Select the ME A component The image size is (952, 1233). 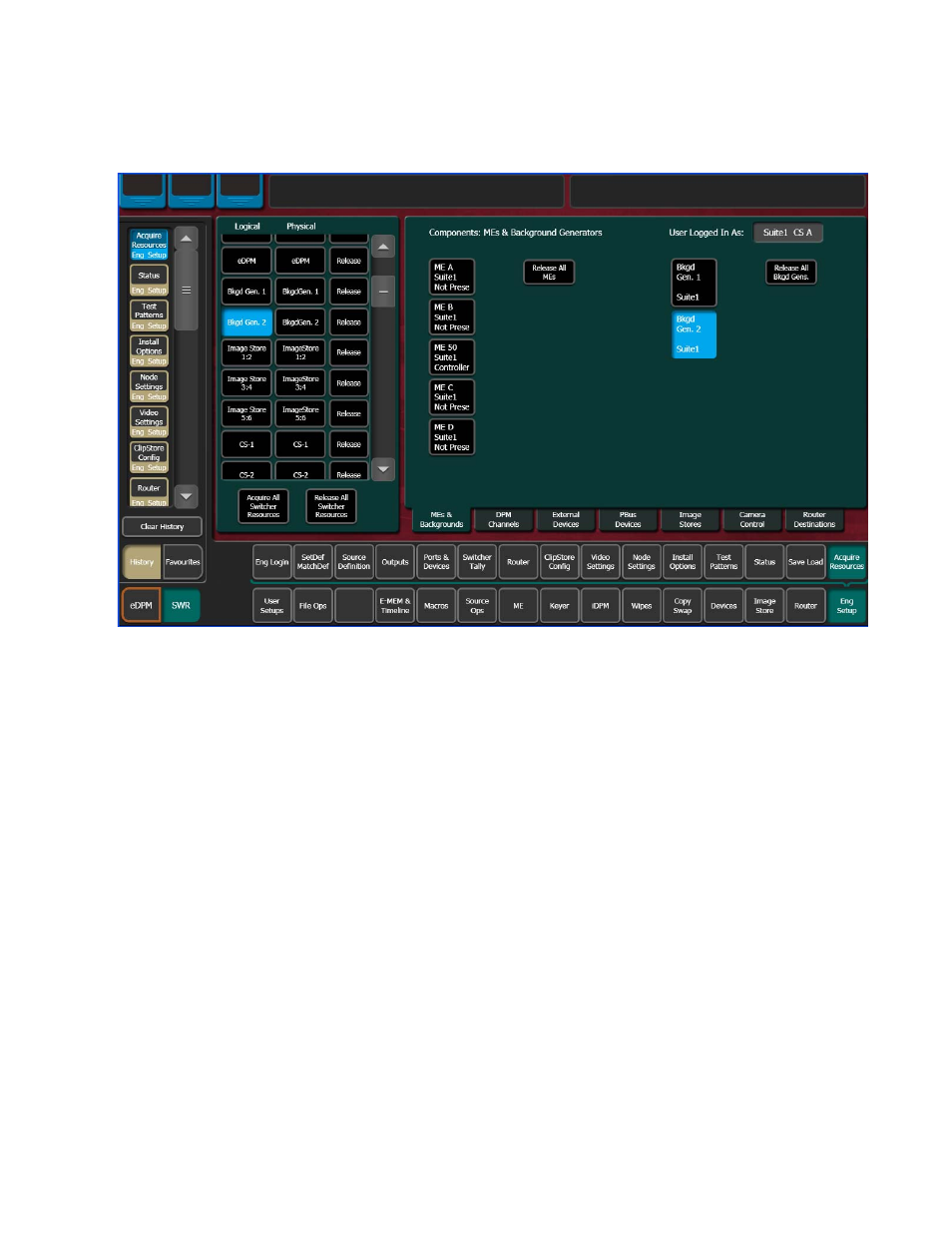[451, 278]
